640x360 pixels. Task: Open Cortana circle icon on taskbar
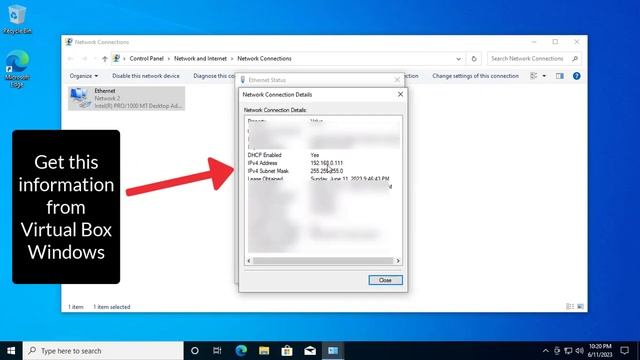195,351
